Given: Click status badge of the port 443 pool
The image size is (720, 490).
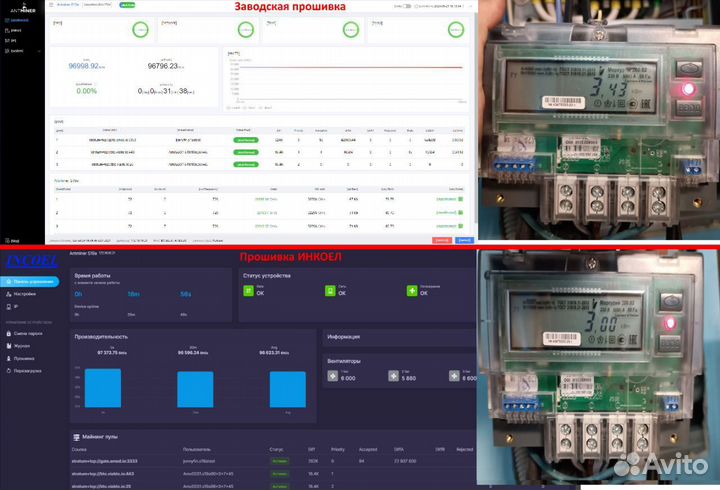Looking at the screenshot, I should (280, 473).
